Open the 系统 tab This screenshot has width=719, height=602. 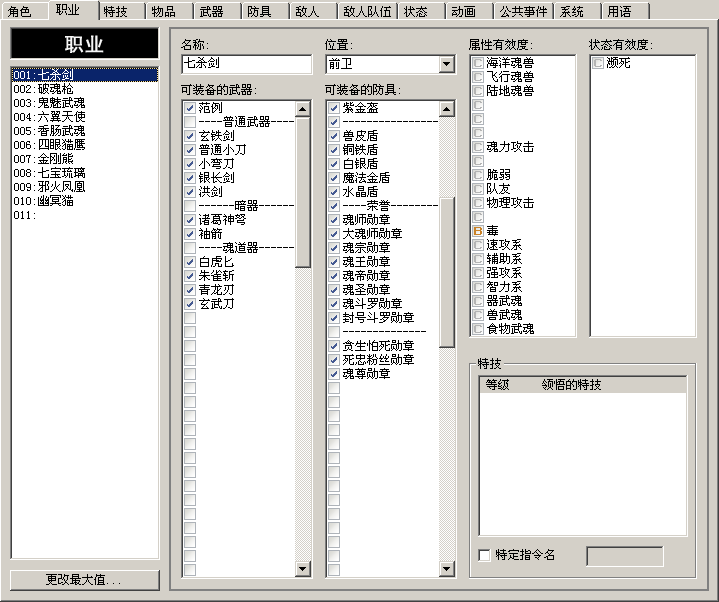(x=577, y=11)
